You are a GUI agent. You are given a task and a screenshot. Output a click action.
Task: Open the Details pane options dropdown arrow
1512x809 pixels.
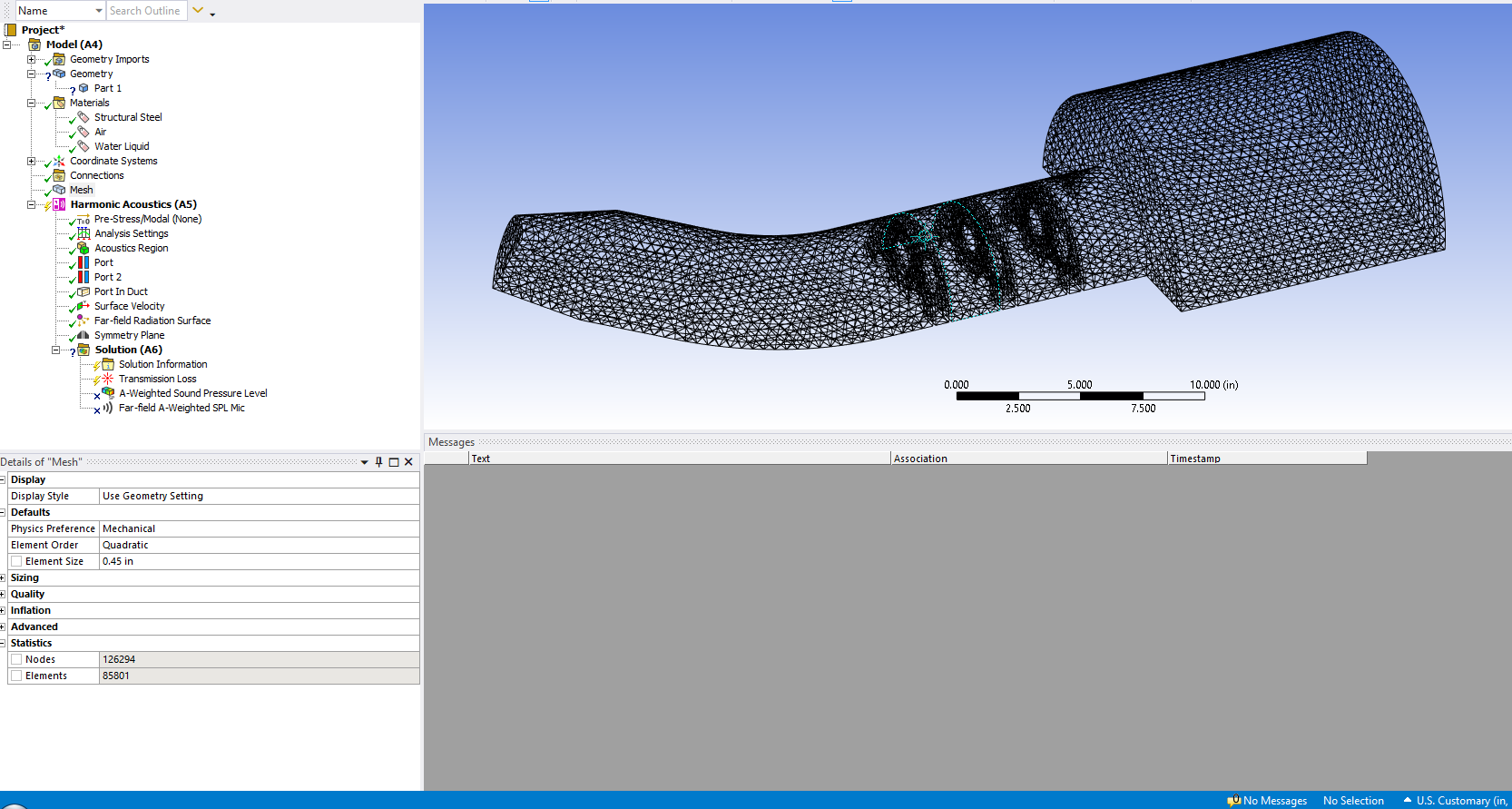coord(365,462)
